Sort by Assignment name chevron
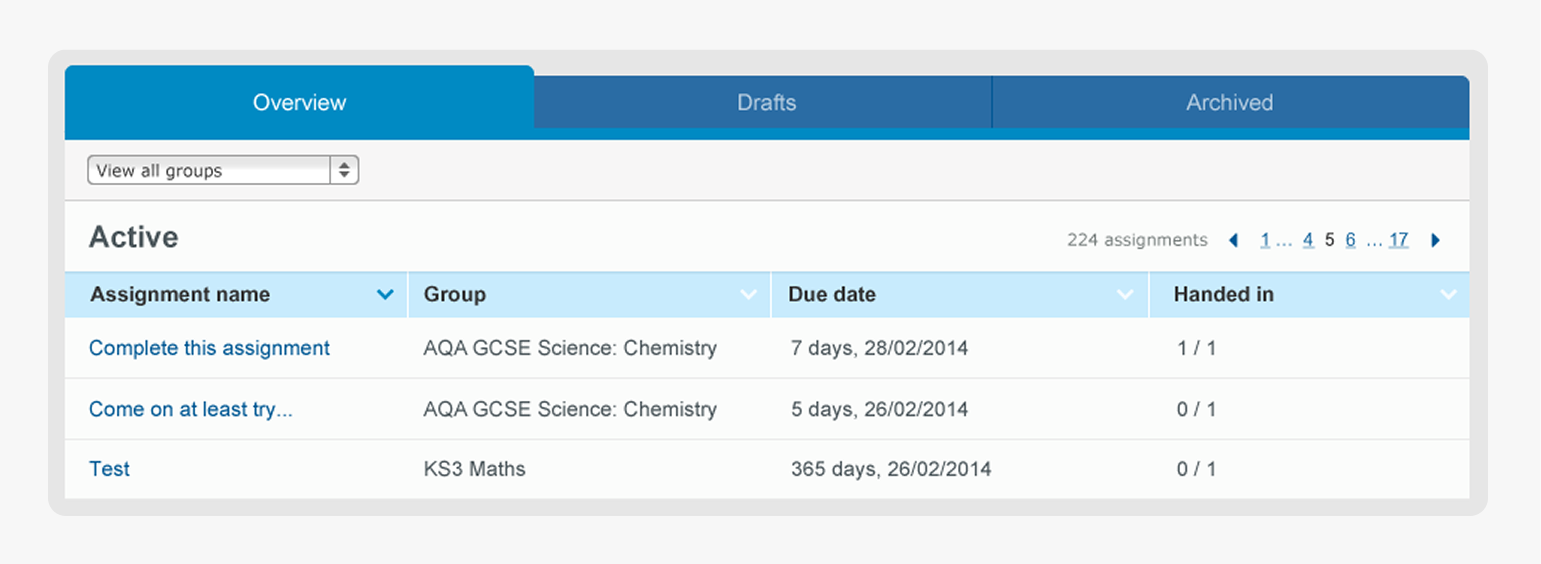The image size is (1541, 564). point(385,295)
